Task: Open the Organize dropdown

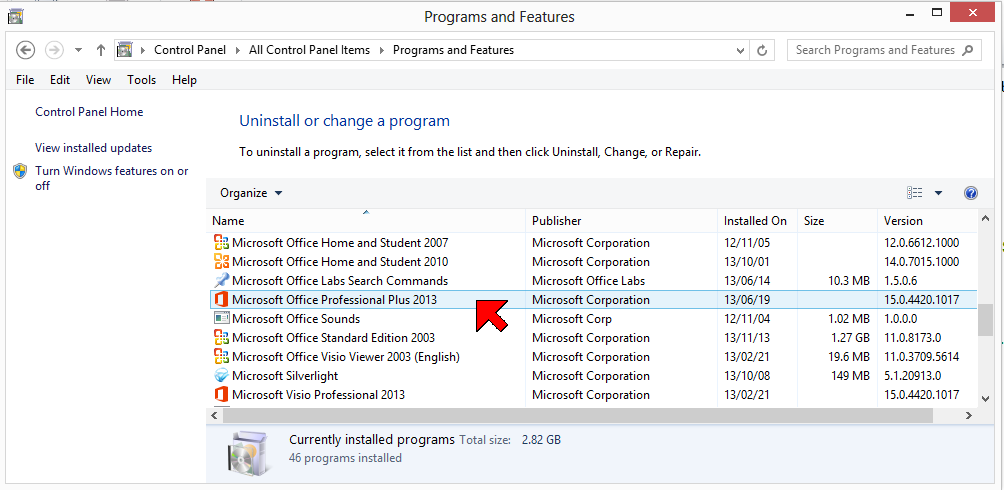Action: (x=251, y=193)
